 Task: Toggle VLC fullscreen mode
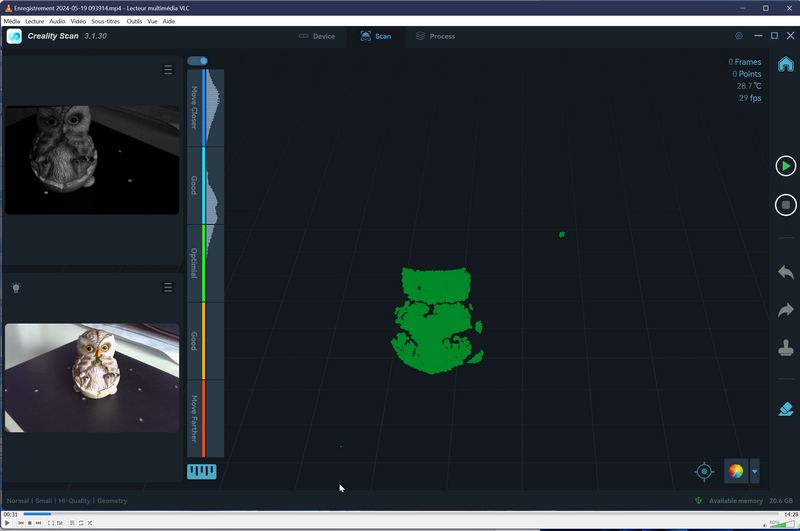(51, 523)
